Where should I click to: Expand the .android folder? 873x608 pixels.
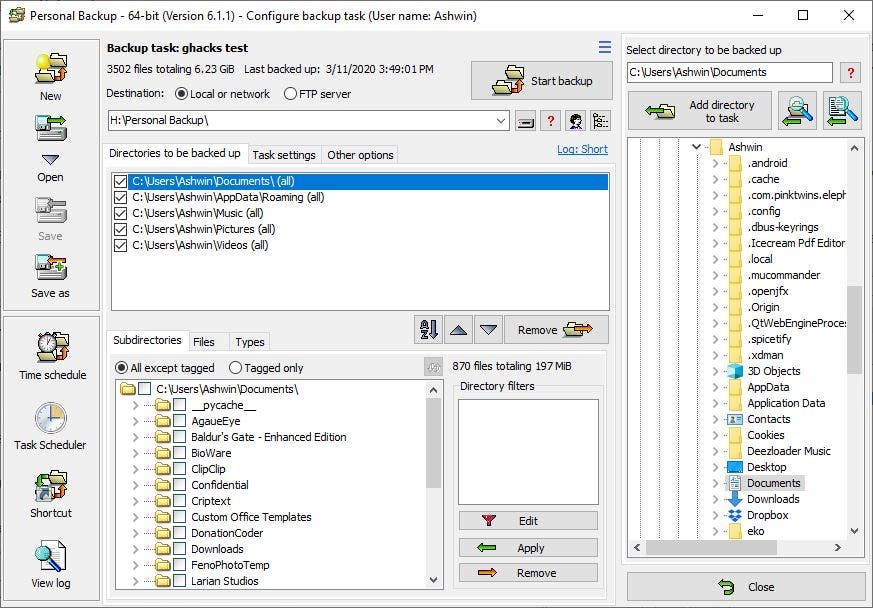click(x=715, y=163)
